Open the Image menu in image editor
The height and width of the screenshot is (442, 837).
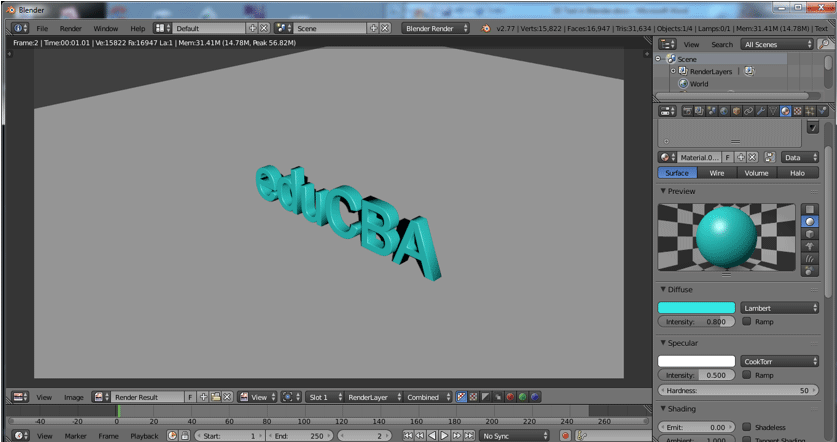74,397
